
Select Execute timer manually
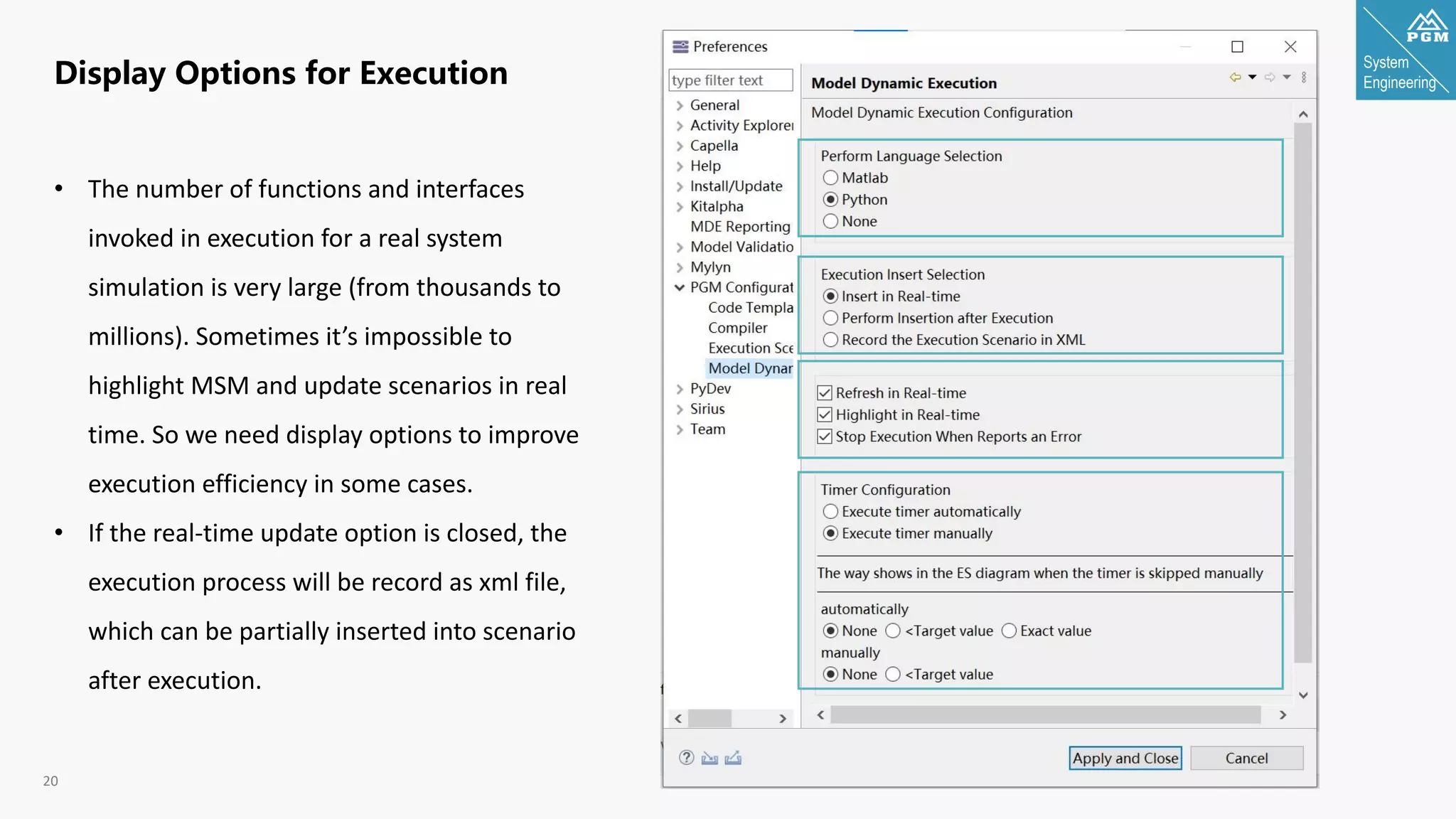coord(830,533)
